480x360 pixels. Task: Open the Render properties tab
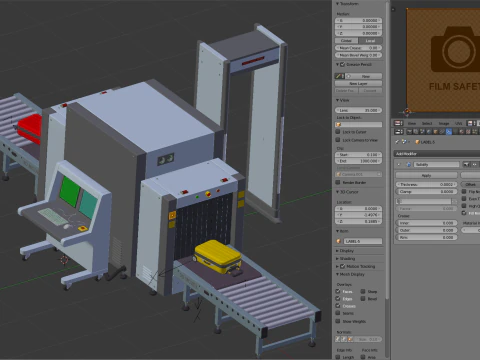click(x=409, y=131)
